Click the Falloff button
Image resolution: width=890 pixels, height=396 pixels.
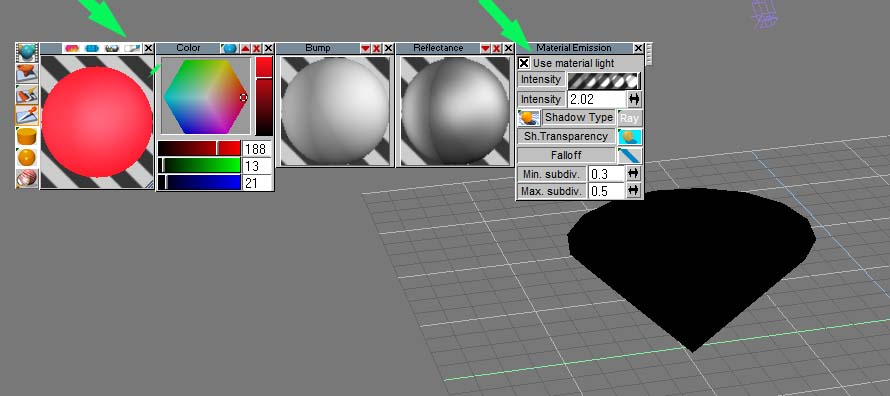pos(566,155)
